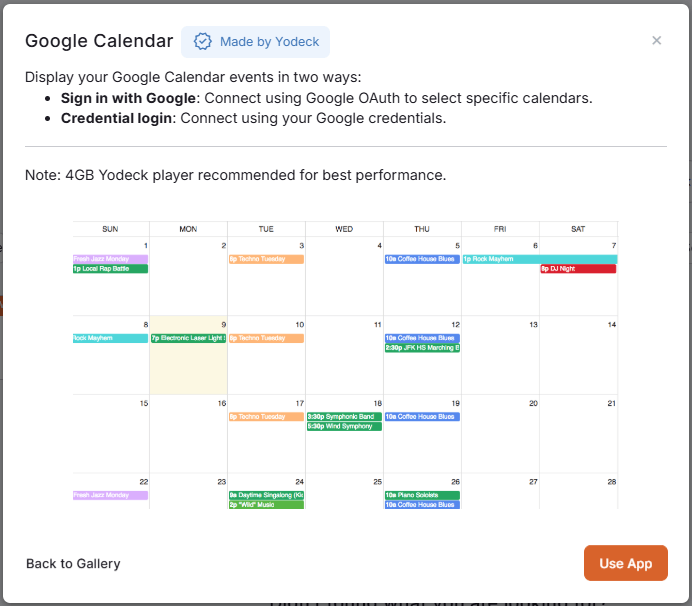Click the 2:30p JFK HS Marching event

[422, 348]
